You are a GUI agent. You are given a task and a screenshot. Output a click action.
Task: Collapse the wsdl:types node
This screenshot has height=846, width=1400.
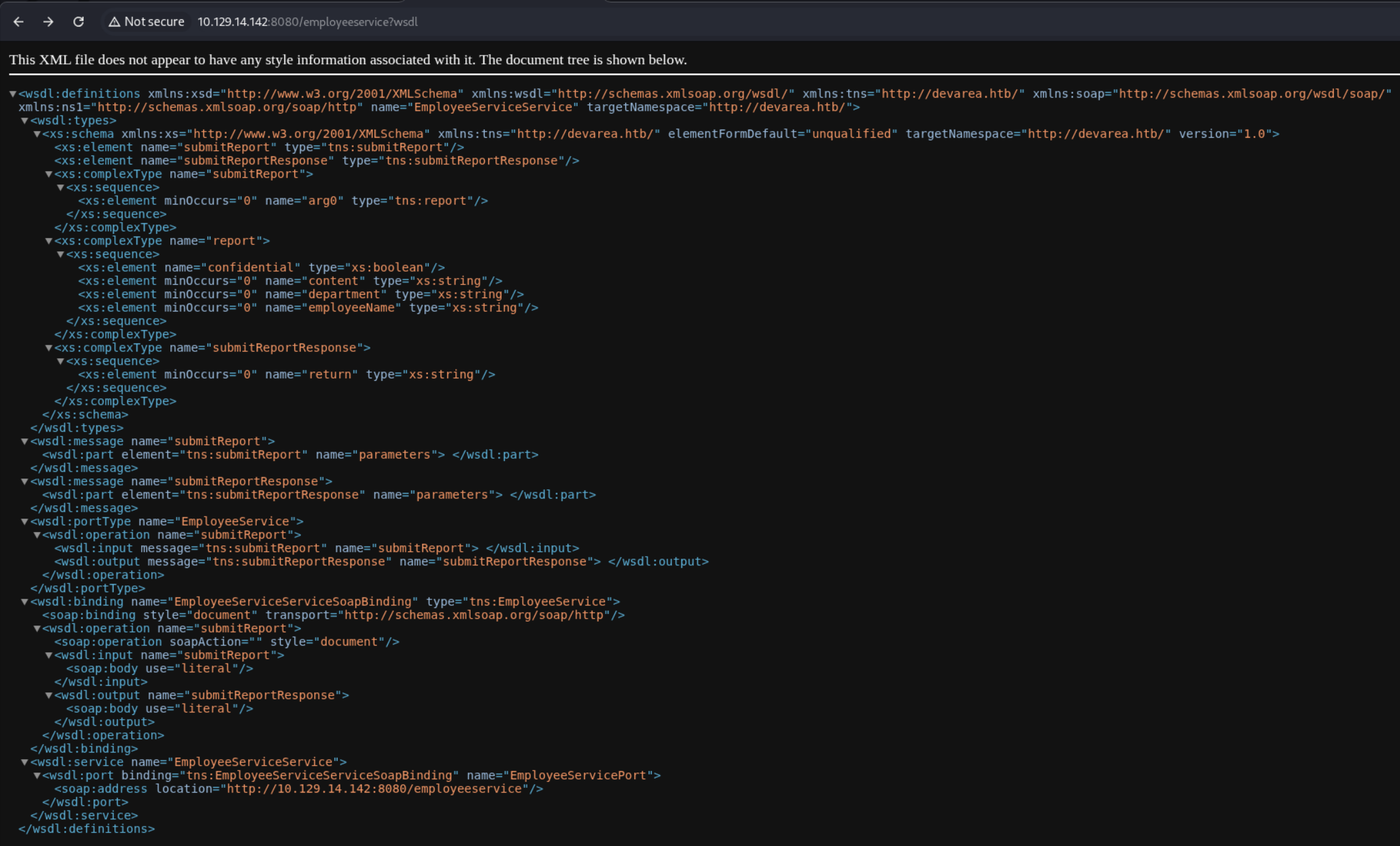(25, 121)
